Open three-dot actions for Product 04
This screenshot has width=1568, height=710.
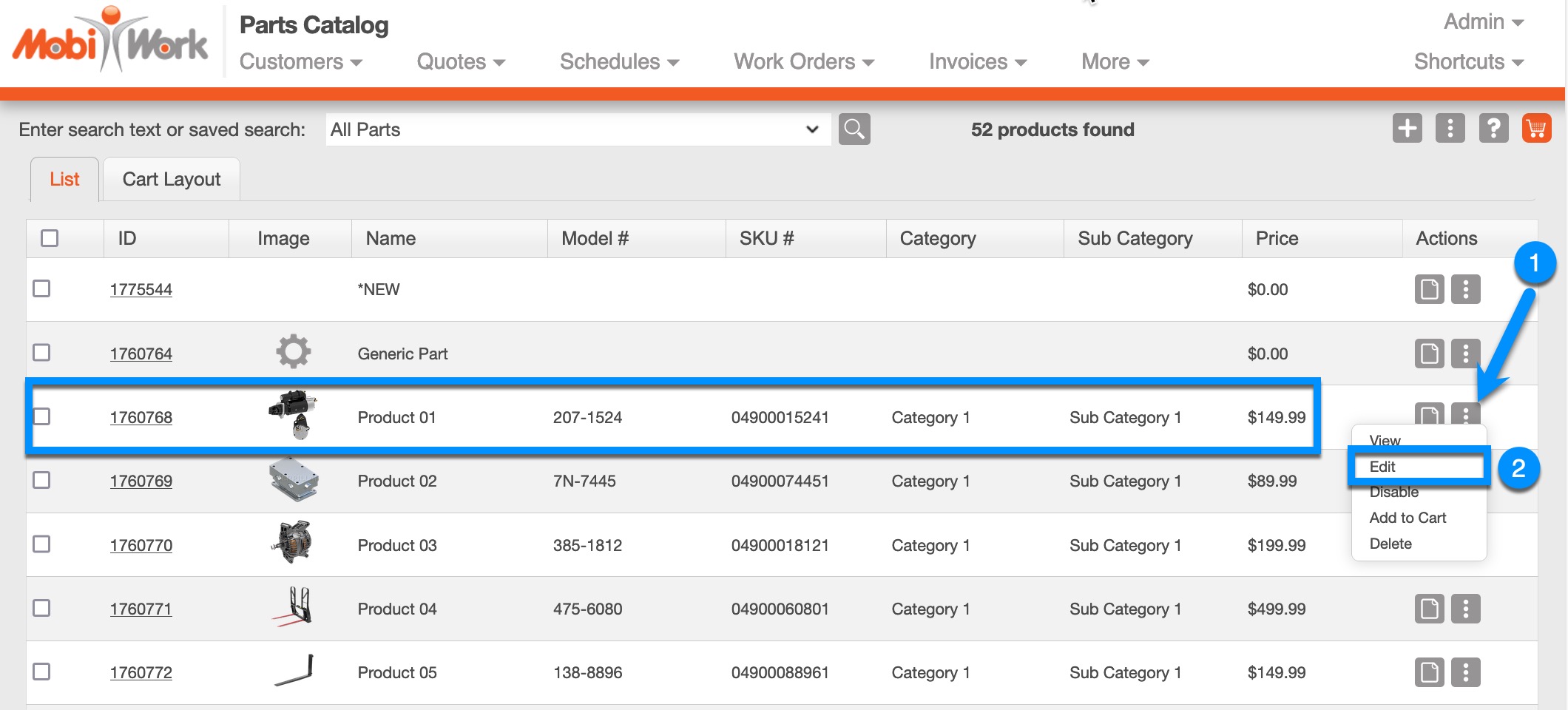1465,609
